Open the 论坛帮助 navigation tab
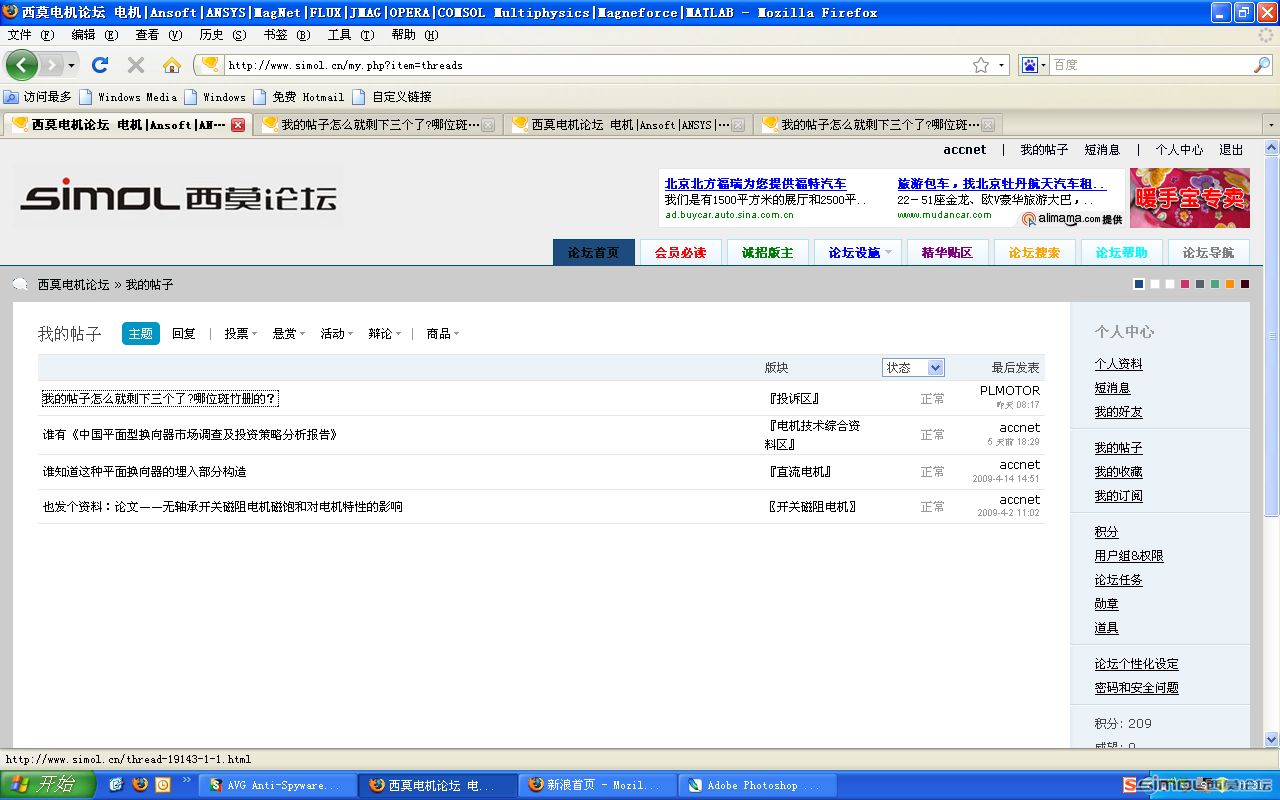Viewport: 1280px width, 800px height. pyautogui.click(x=1121, y=252)
